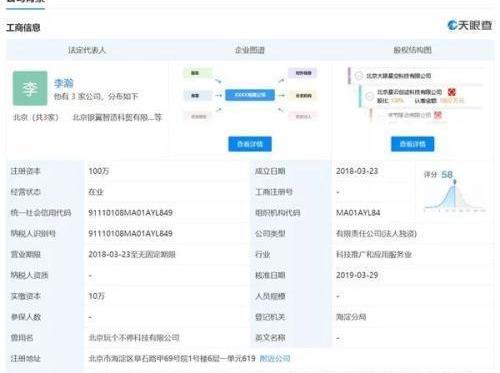This screenshot has height=373, width=500.
Task: Click the green top-left node in enterprise graph
Action: 198,73
